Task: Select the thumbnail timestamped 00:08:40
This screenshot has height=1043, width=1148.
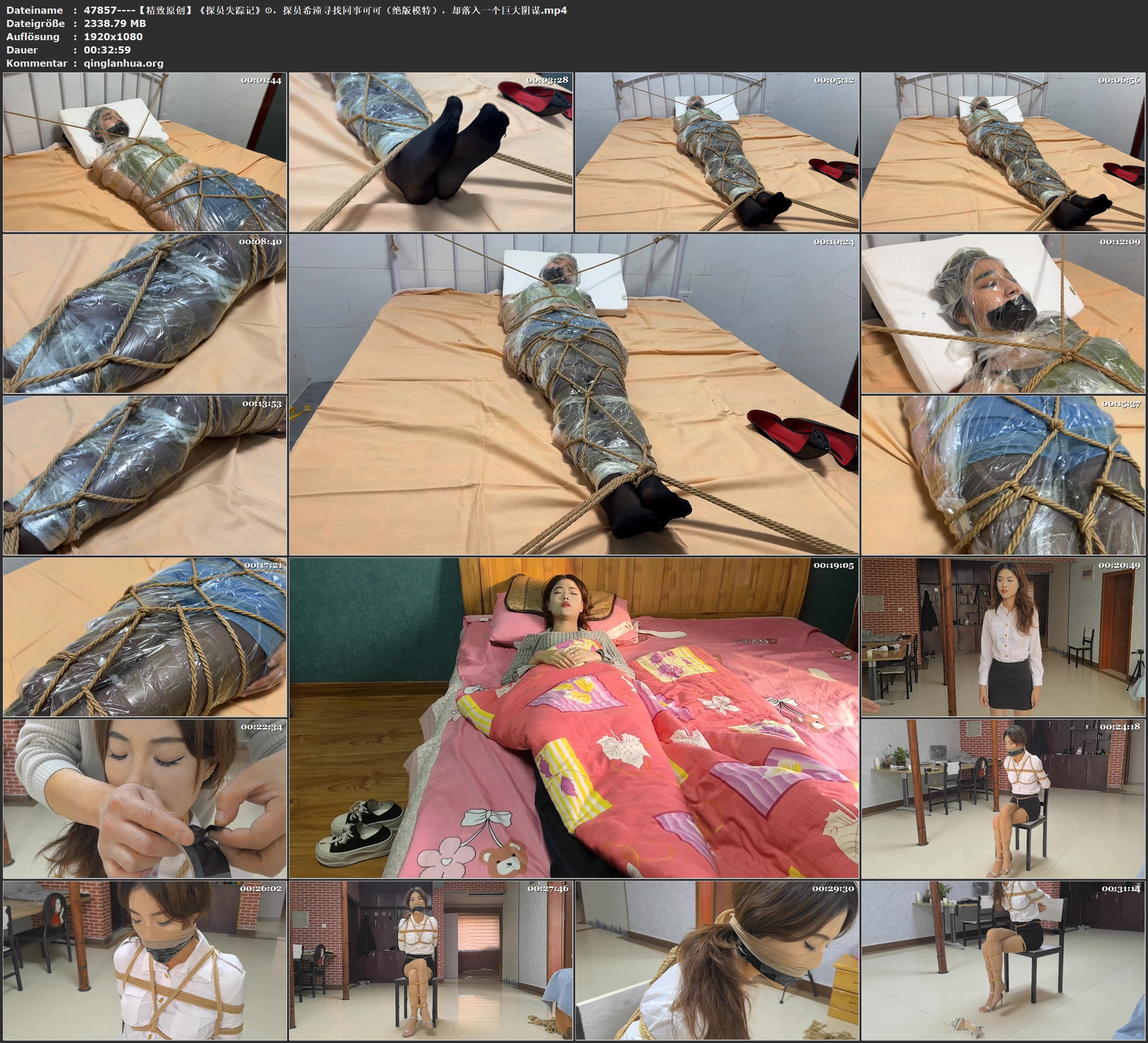Action: coord(145,313)
